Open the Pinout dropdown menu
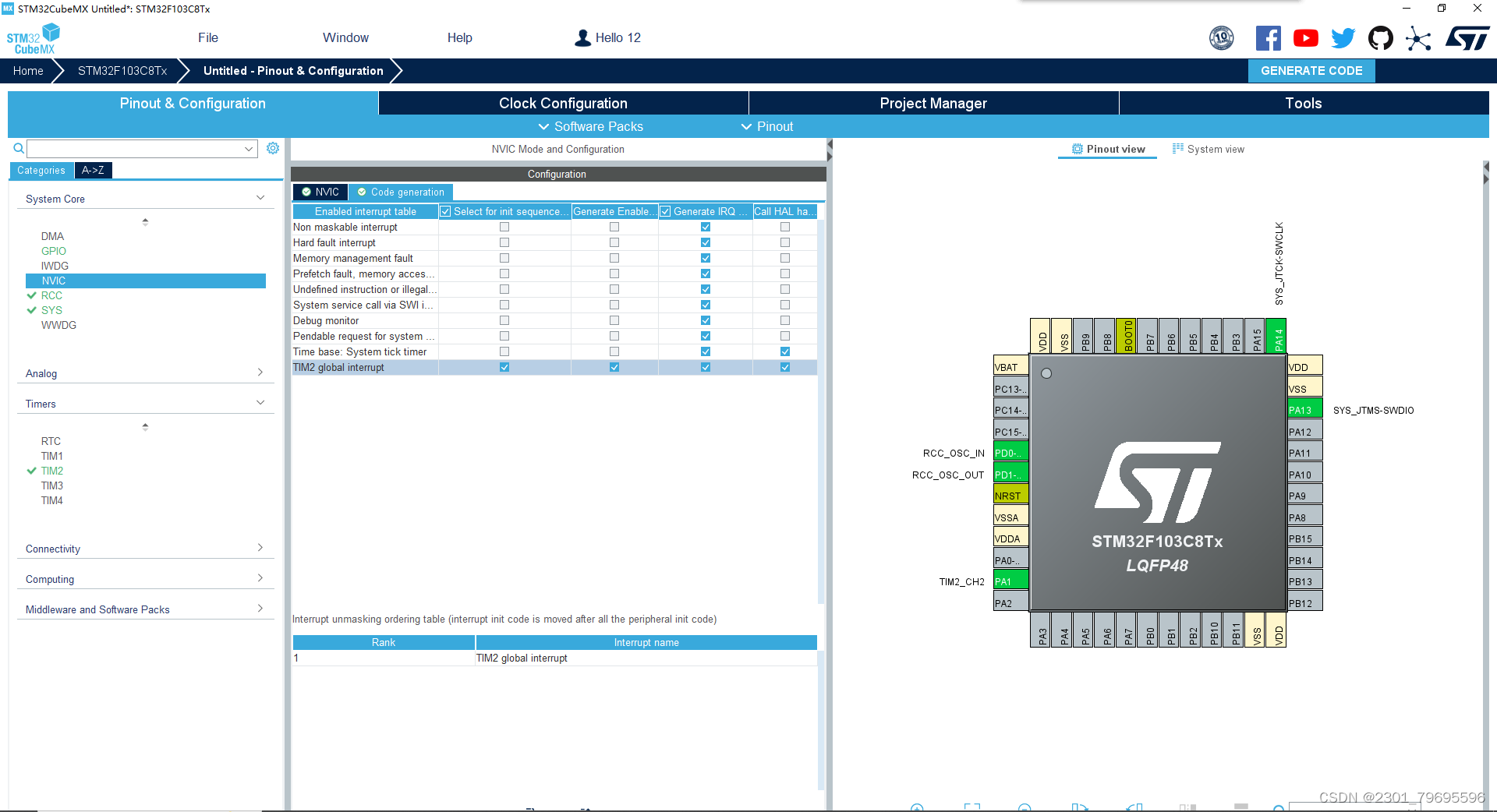1497x812 pixels. pos(766,126)
